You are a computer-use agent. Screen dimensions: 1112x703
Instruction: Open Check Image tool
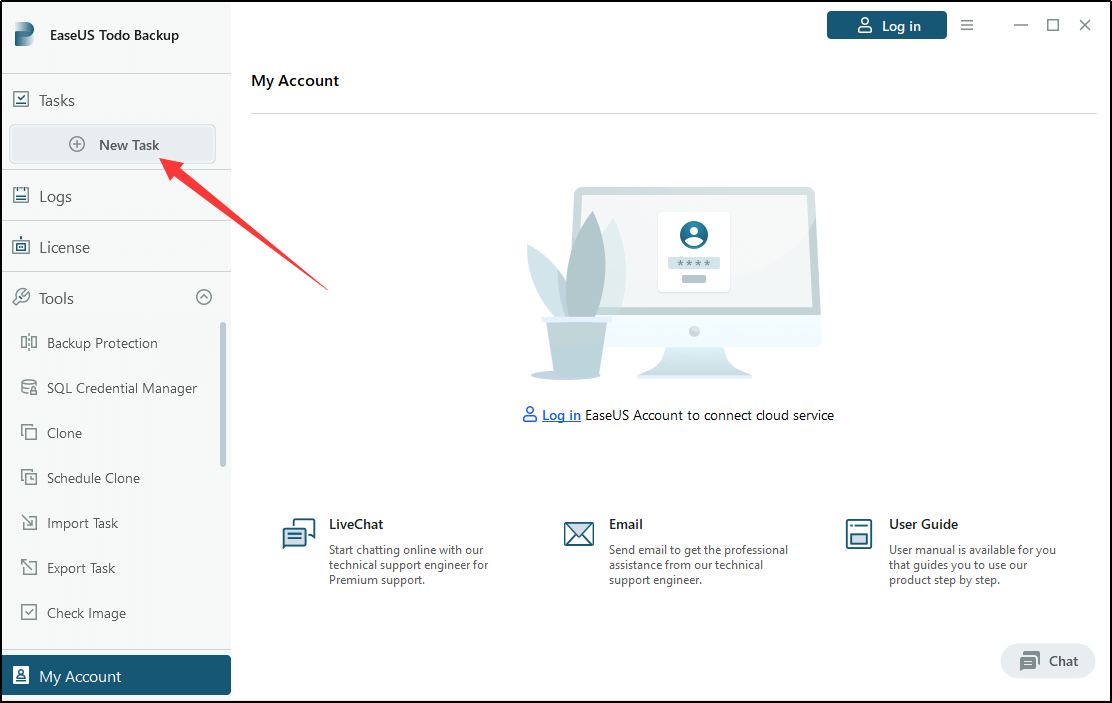coord(87,613)
